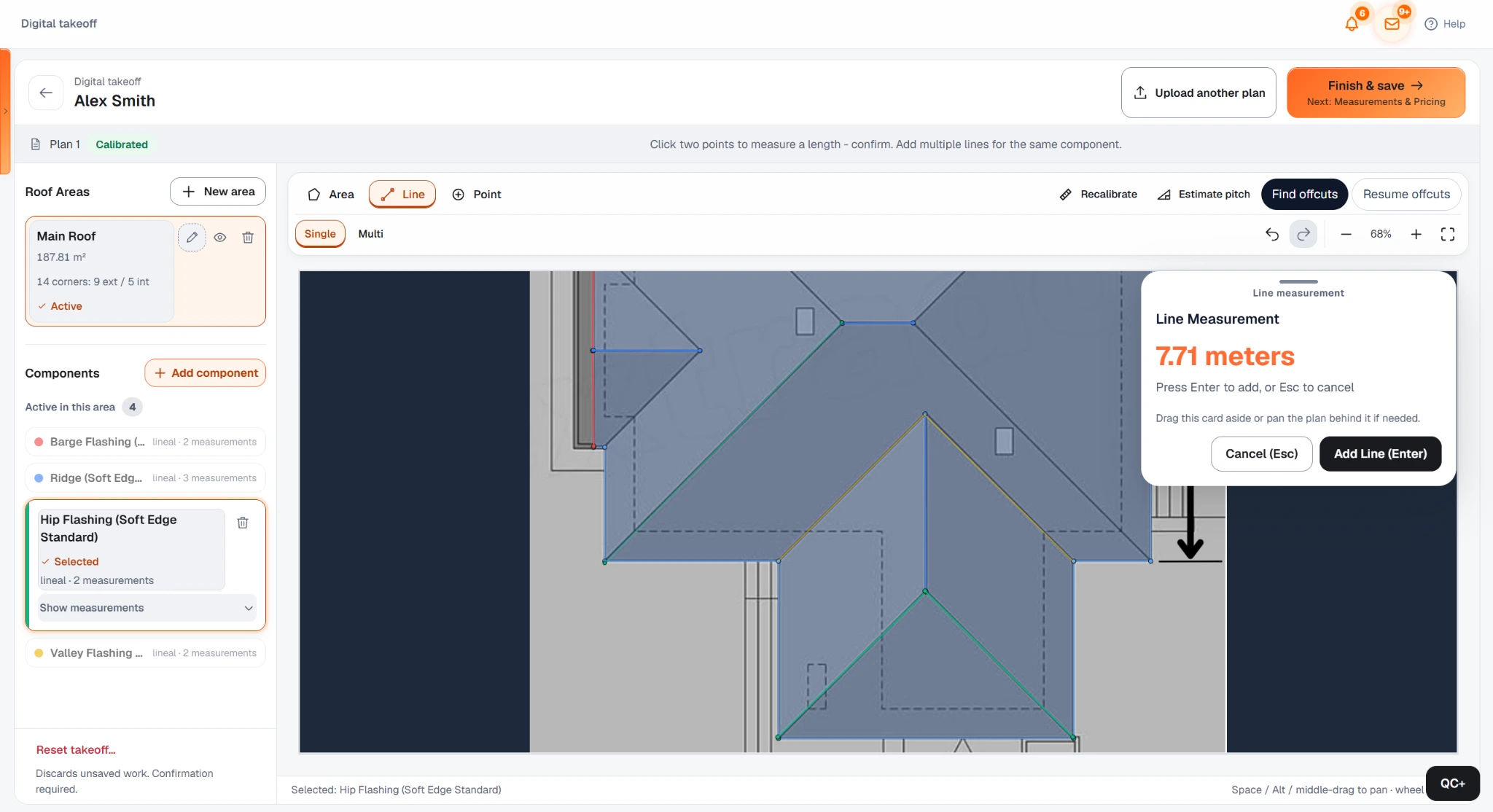This screenshot has width=1493, height=812.
Task: Click Resume offcuts button
Action: (x=1406, y=195)
